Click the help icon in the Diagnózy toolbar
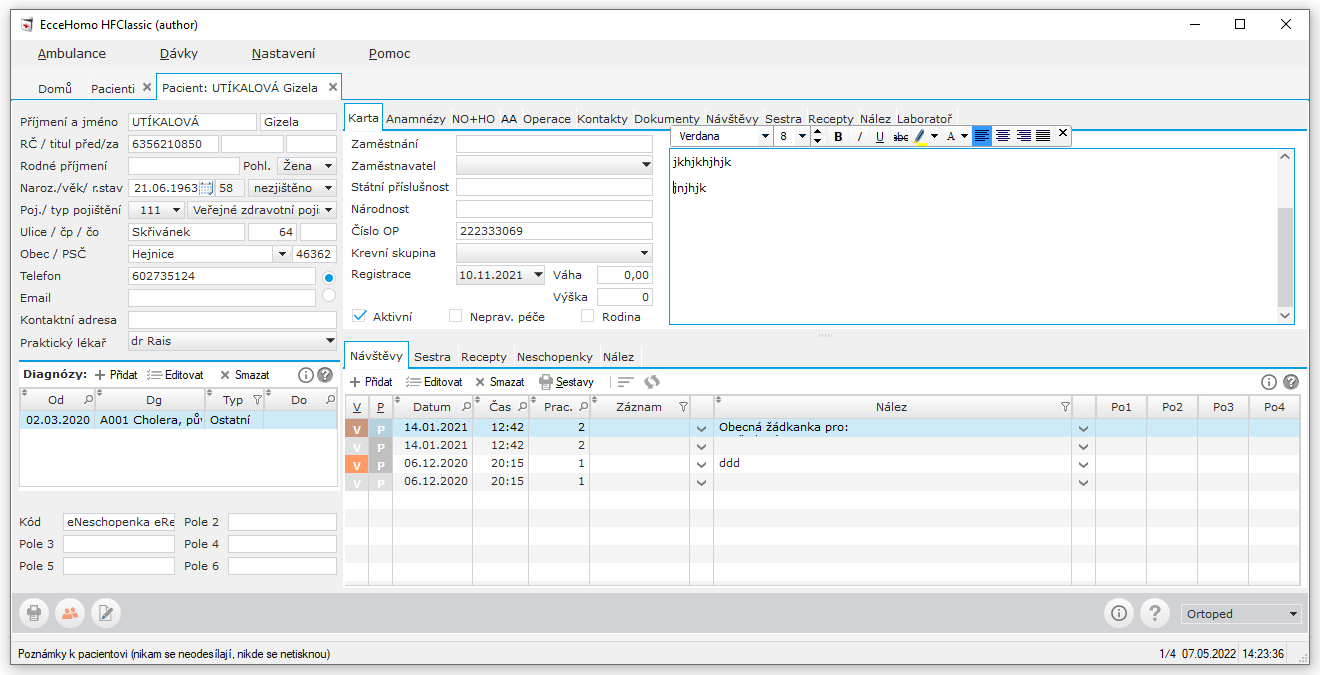This screenshot has height=675, width=1320. [325, 375]
